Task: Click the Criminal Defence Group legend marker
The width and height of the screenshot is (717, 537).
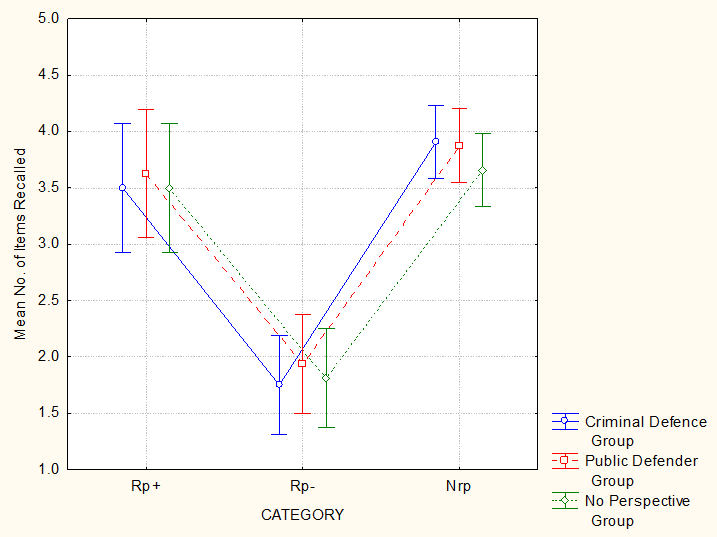Action: tap(565, 421)
